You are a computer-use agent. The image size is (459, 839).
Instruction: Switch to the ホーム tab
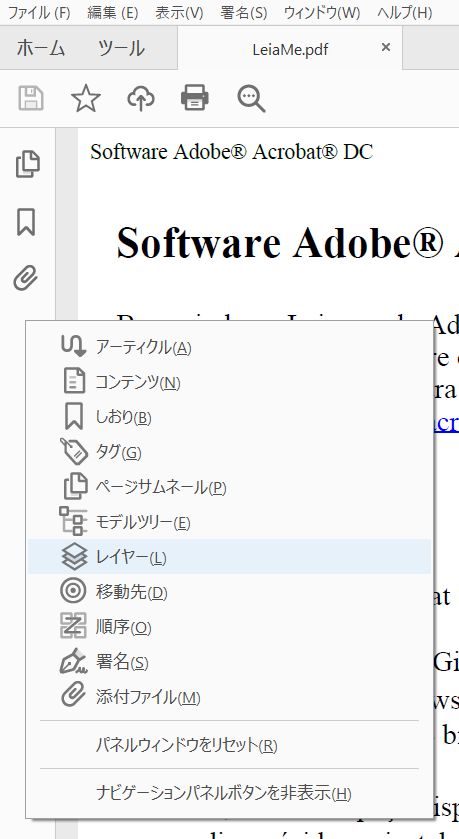tap(41, 48)
